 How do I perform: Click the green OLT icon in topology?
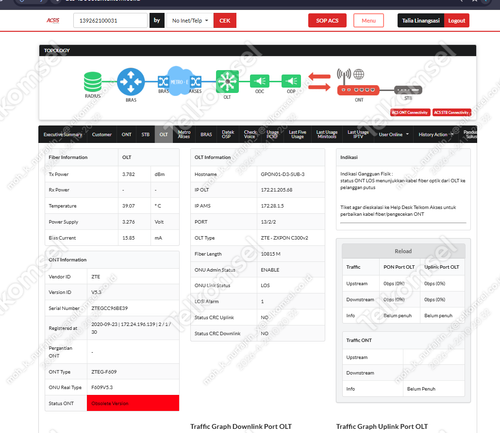click(227, 81)
